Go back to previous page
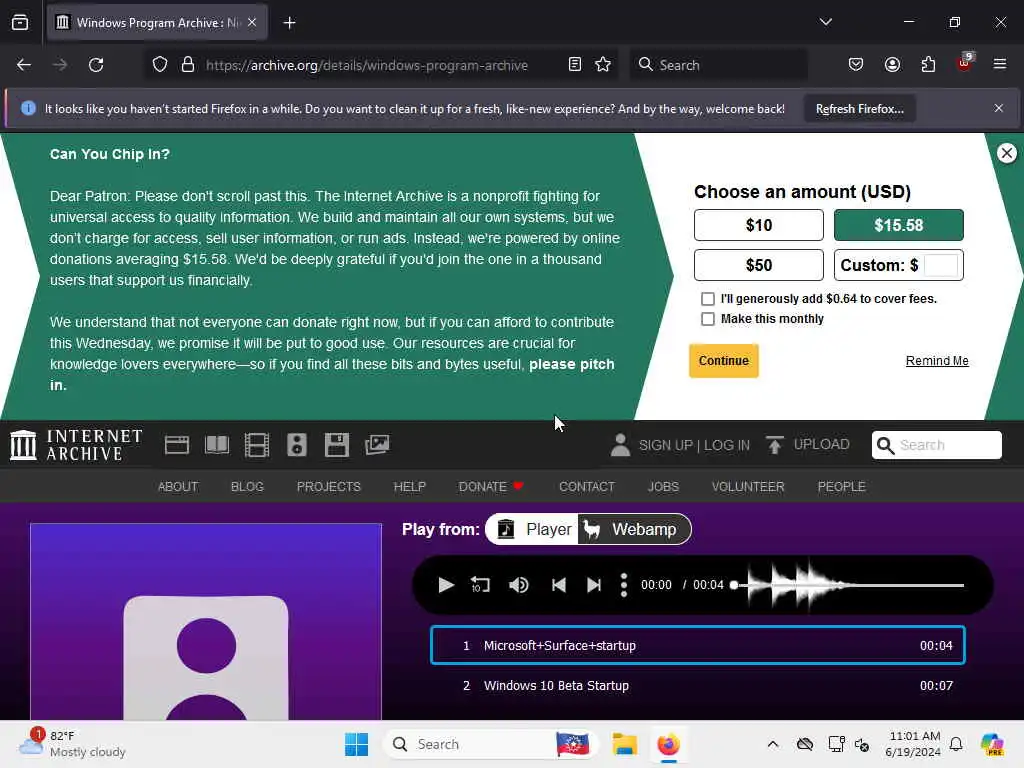The width and height of the screenshot is (1024, 768). click(24, 65)
